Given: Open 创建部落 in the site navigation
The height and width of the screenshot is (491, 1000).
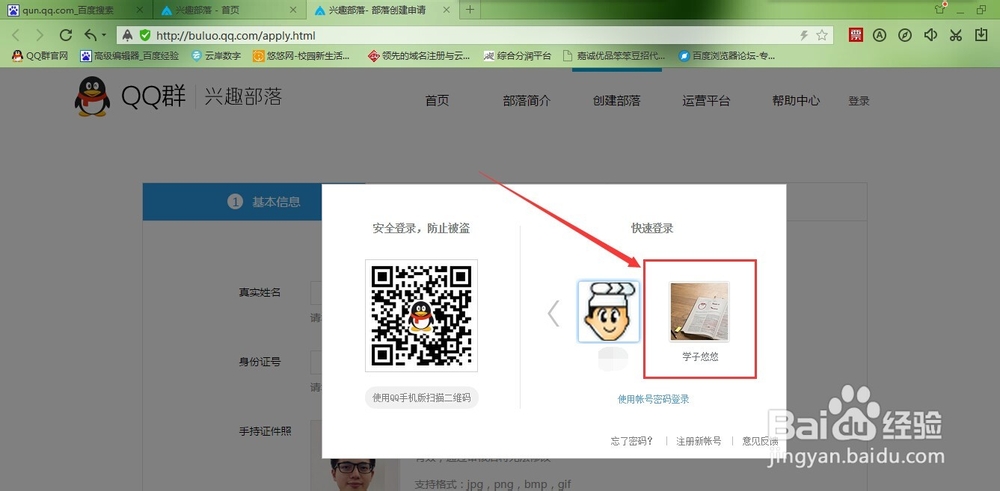Looking at the screenshot, I should pos(617,100).
